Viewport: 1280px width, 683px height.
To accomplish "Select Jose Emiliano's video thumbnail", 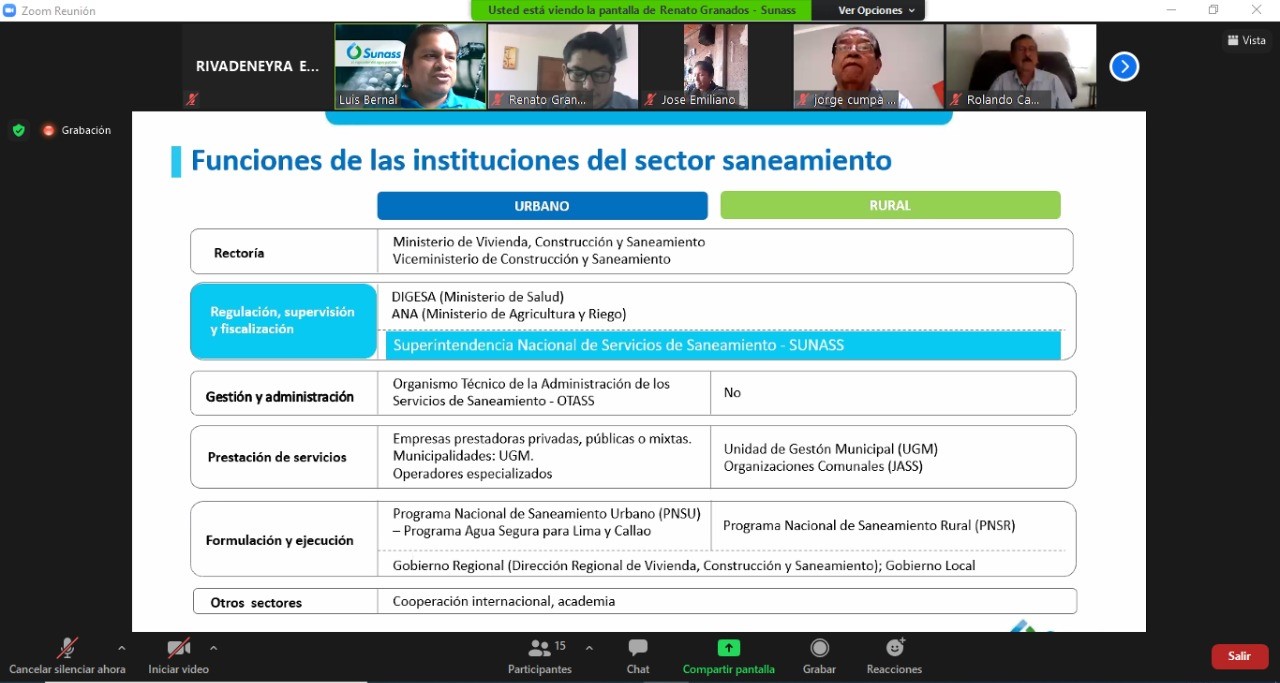I will (x=716, y=66).
